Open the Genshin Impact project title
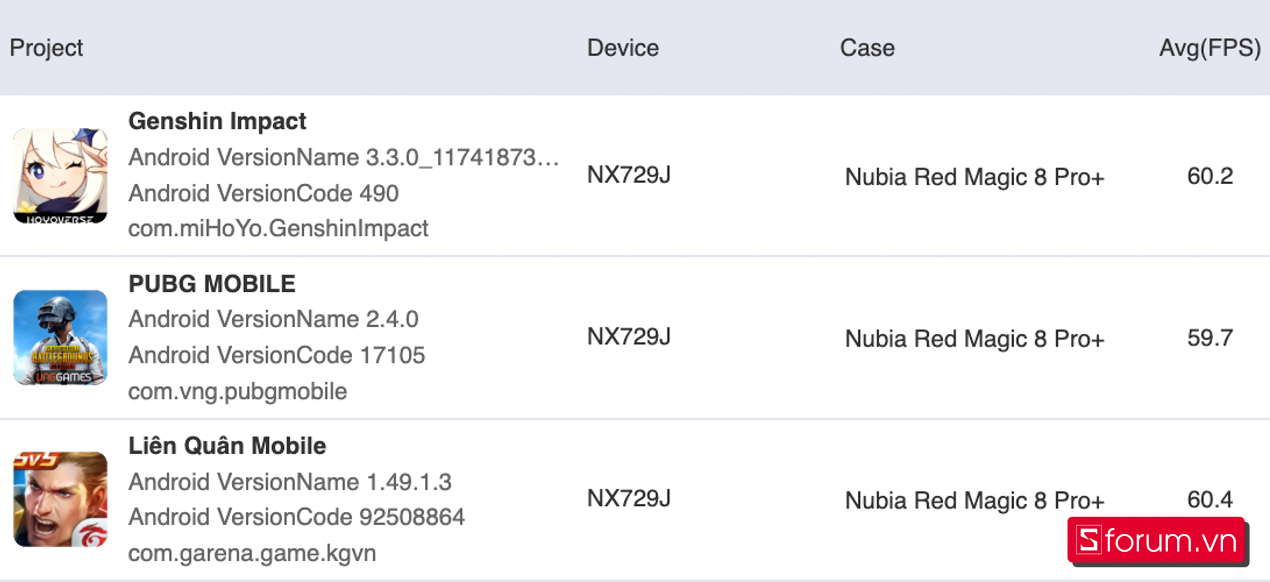This screenshot has height=582, width=1270. point(218,121)
